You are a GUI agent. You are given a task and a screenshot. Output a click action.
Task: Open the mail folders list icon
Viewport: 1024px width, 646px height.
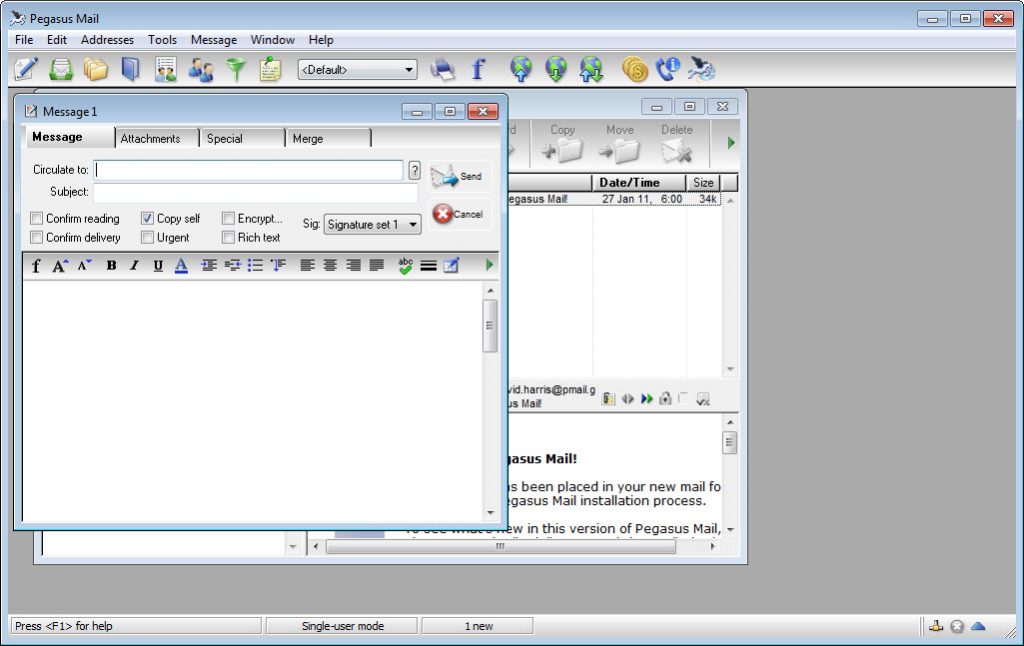point(95,69)
